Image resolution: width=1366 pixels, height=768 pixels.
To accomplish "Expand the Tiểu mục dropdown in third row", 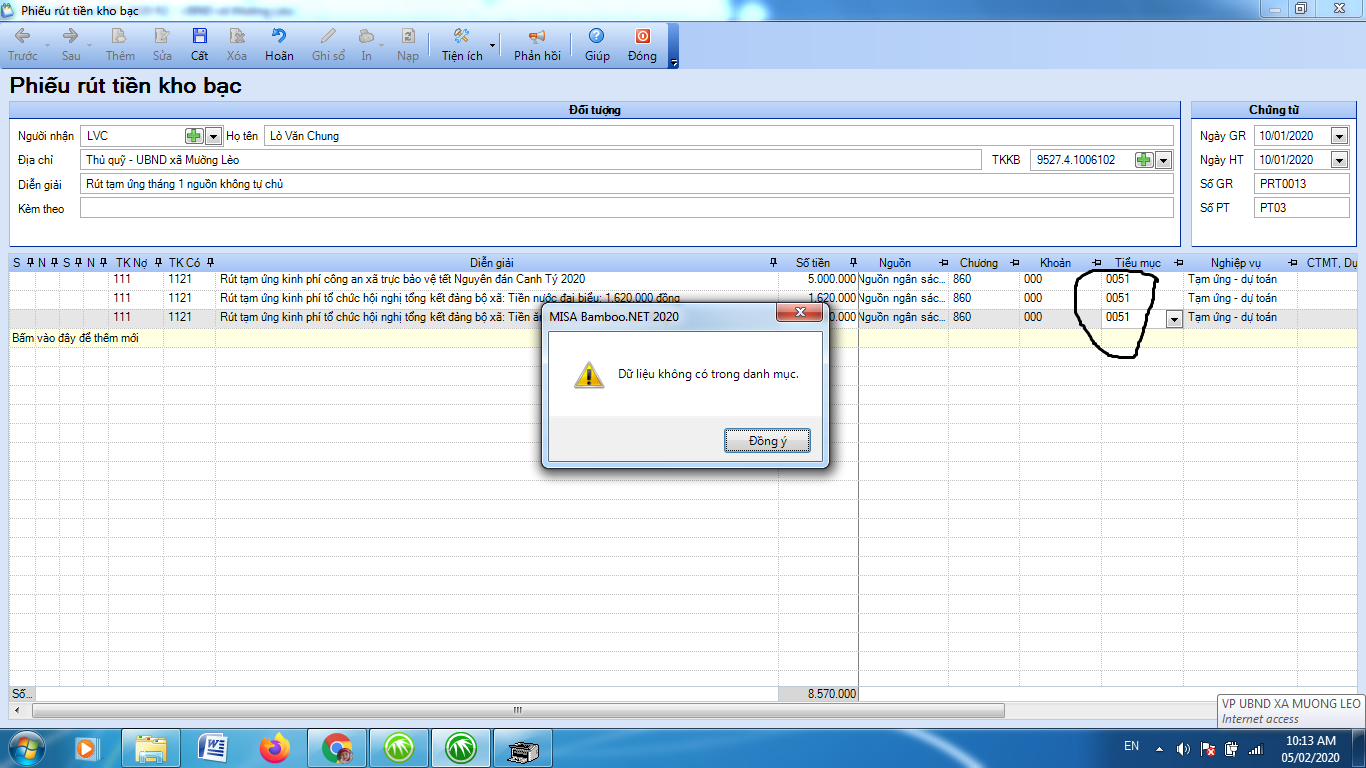I will (x=1174, y=319).
